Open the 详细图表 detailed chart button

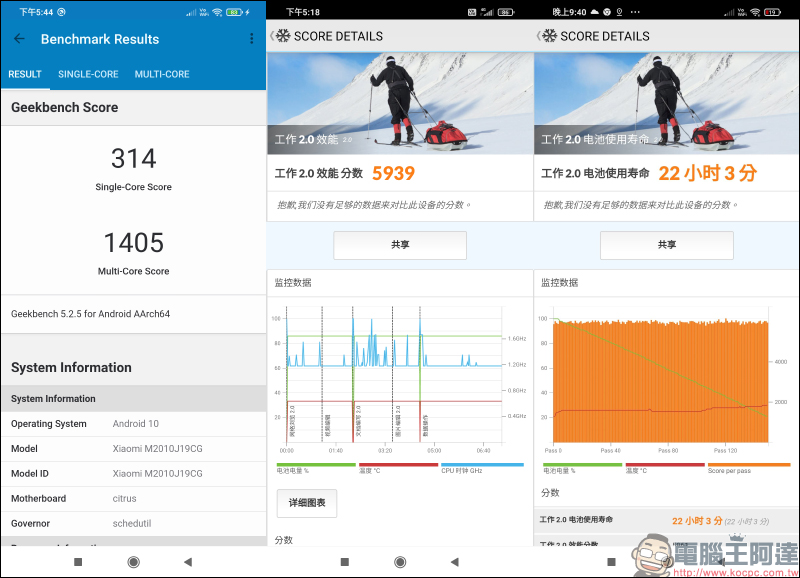[307, 503]
